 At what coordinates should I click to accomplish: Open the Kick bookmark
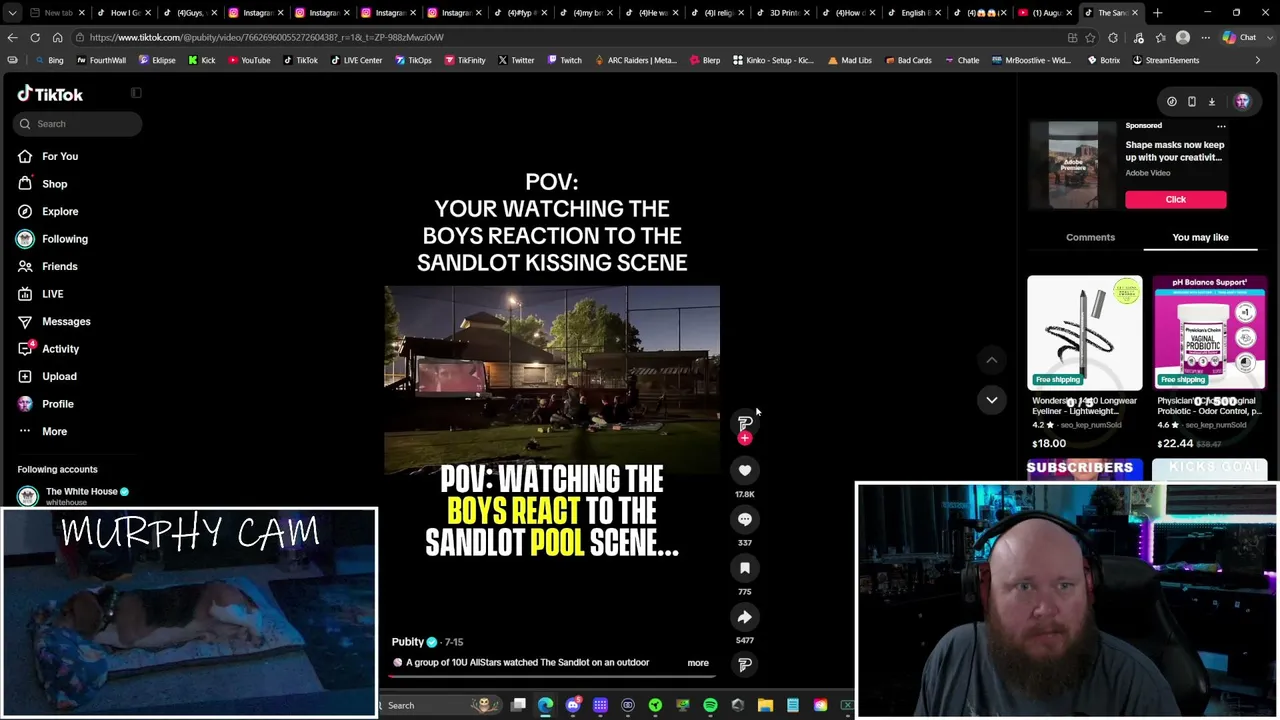(202, 60)
